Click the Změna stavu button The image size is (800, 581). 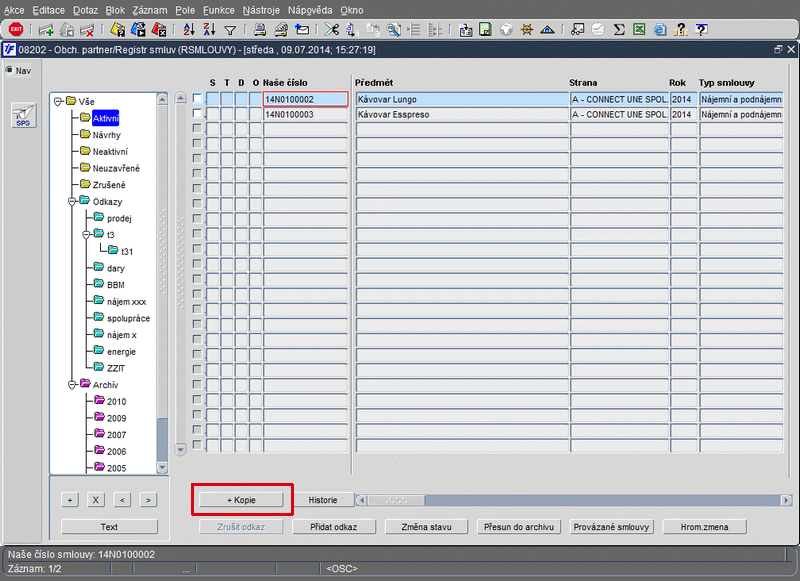(x=426, y=527)
